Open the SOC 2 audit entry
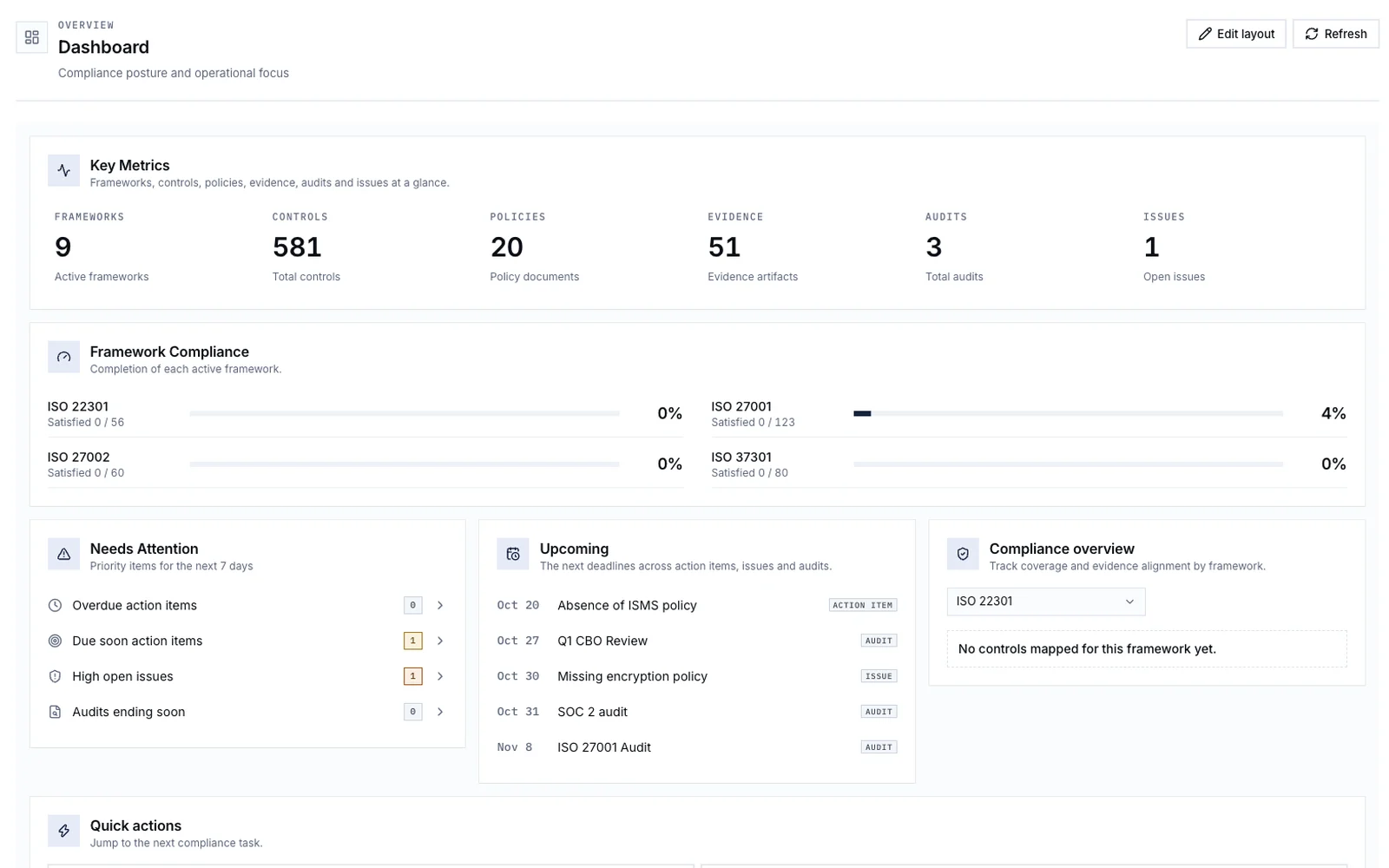 [x=697, y=712]
